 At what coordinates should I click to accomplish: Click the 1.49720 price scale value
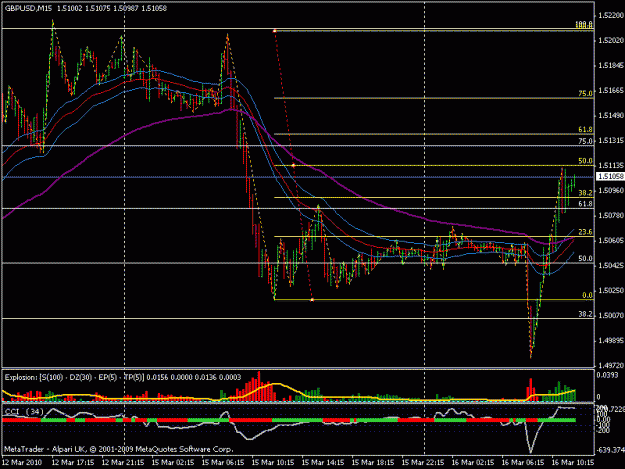610,365
